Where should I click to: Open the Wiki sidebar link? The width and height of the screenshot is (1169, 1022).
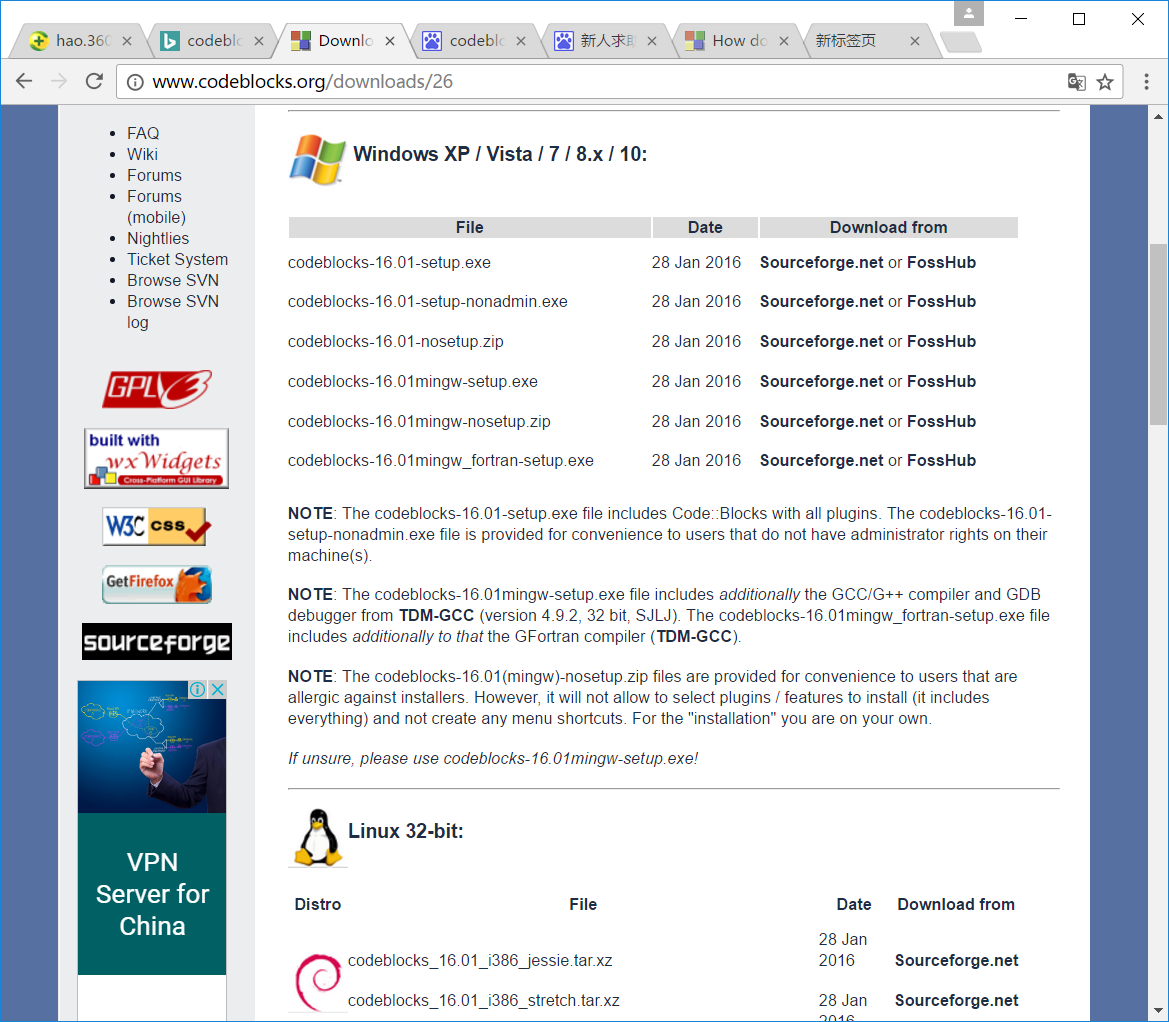[x=142, y=154]
